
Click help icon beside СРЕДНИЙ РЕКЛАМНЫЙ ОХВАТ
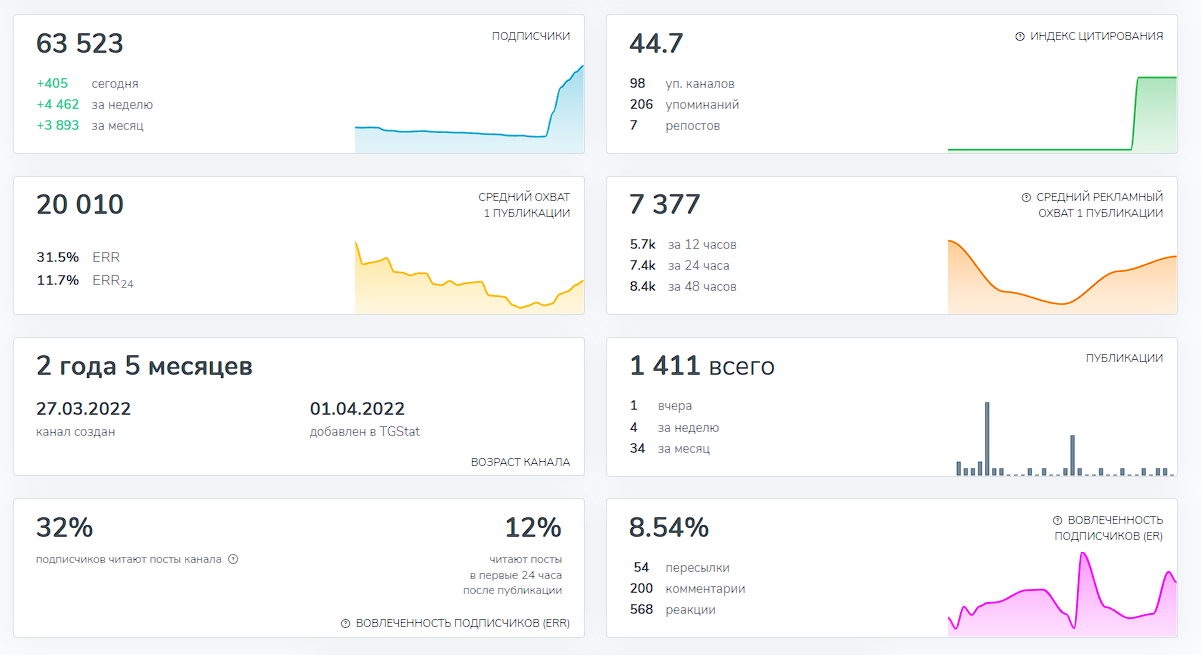(x=1026, y=197)
